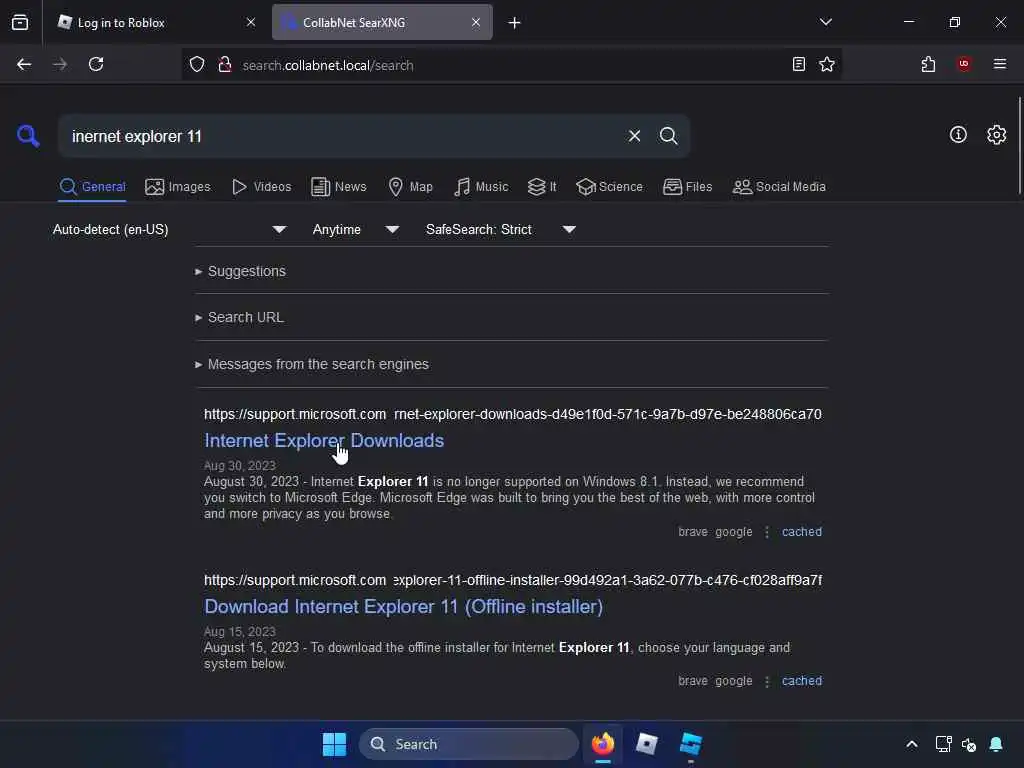Open Roblox from the taskbar
This screenshot has width=1024, height=768.
(647, 744)
